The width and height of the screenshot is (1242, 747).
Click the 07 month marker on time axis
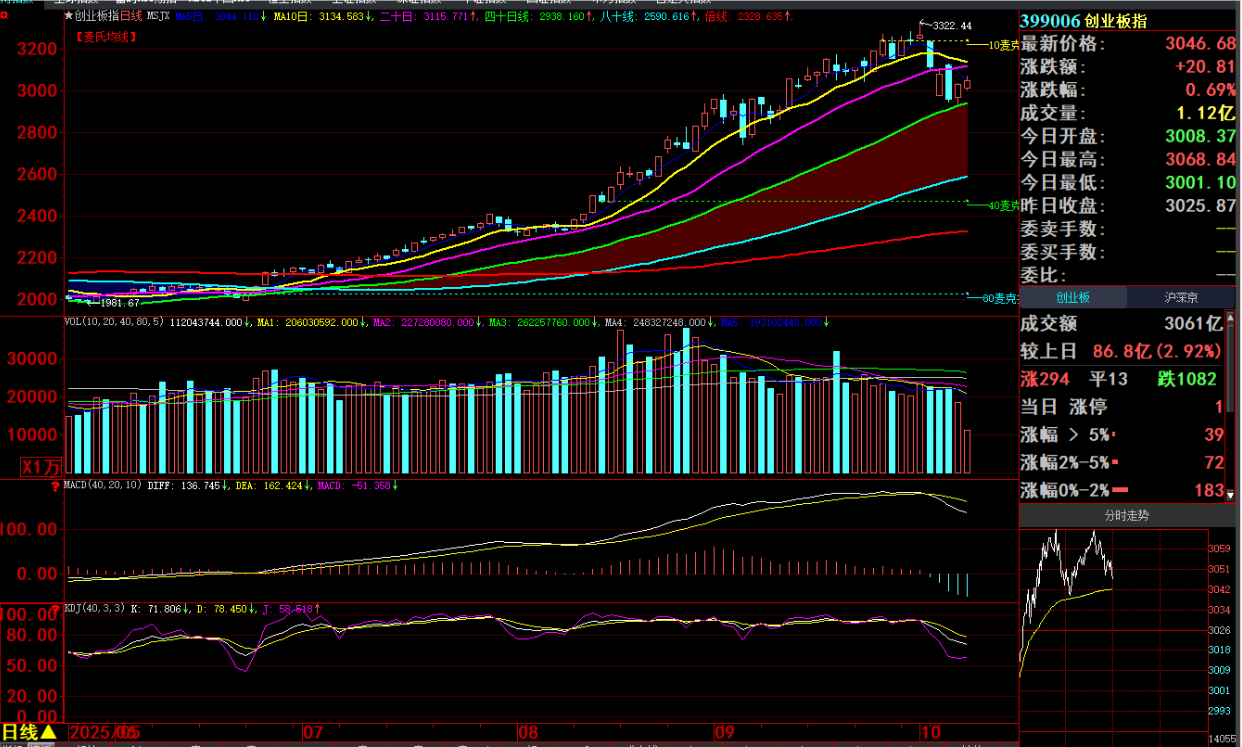click(313, 733)
